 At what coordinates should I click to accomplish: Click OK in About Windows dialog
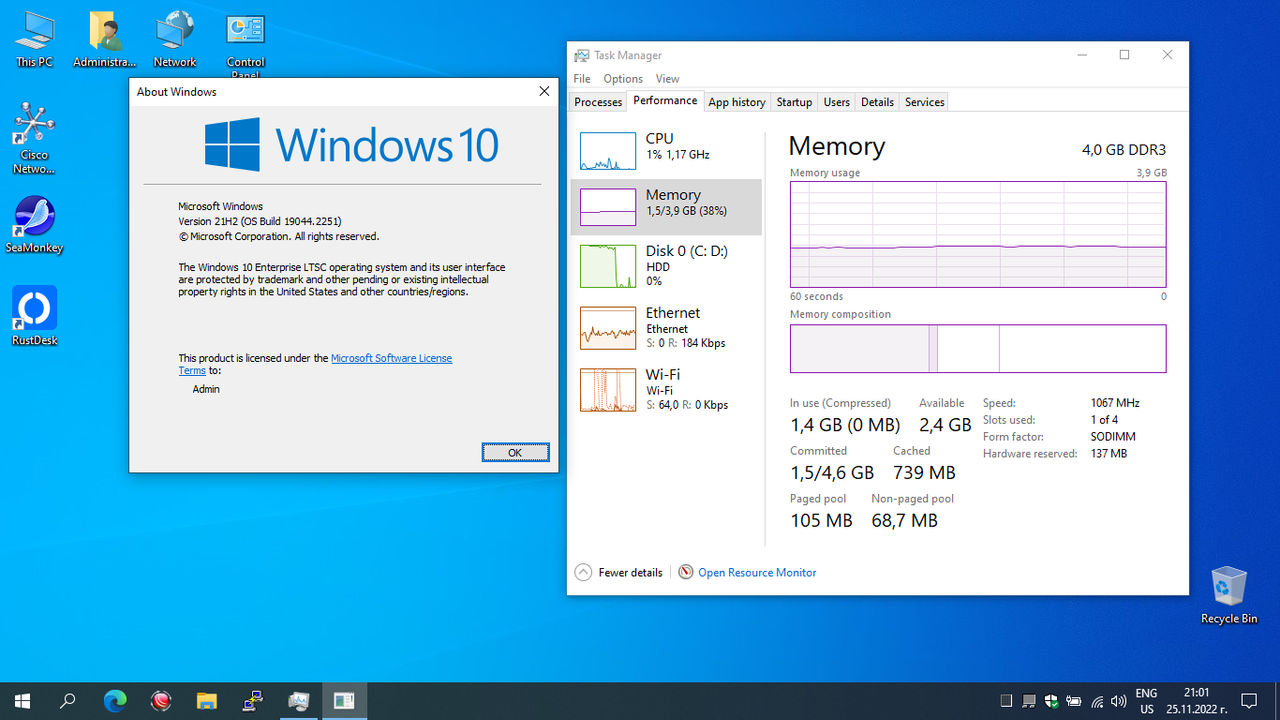tap(515, 452)
